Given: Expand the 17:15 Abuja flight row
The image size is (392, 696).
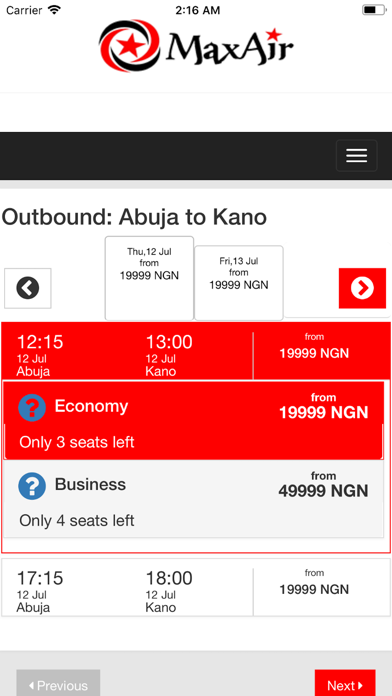Looking at the screenshot, I should tap(196, 587).
